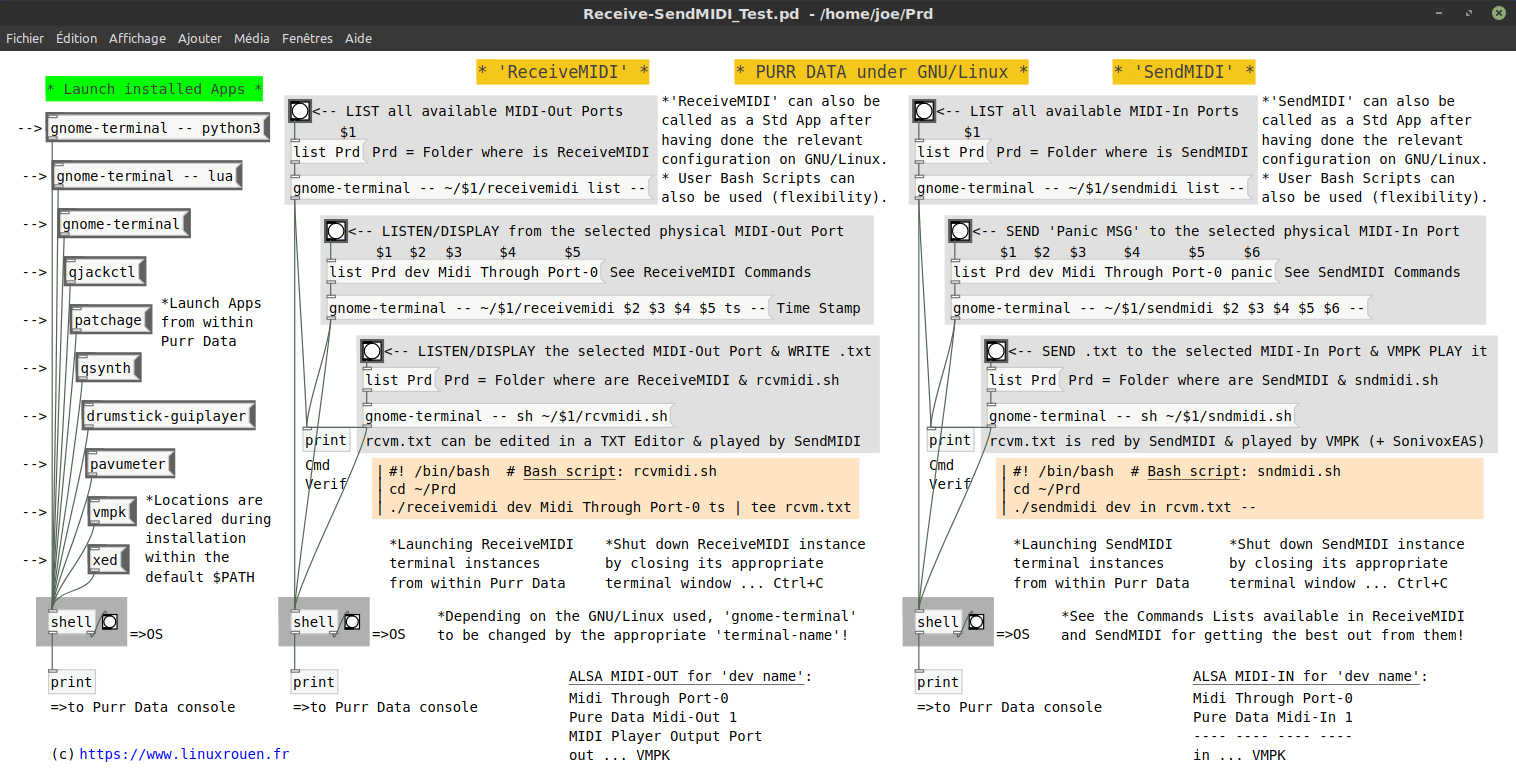Screen dimensions: 1516x781
Task: Click './sendmidi dev in rcvm.txt --' line
Action: tap(1135, 508)
